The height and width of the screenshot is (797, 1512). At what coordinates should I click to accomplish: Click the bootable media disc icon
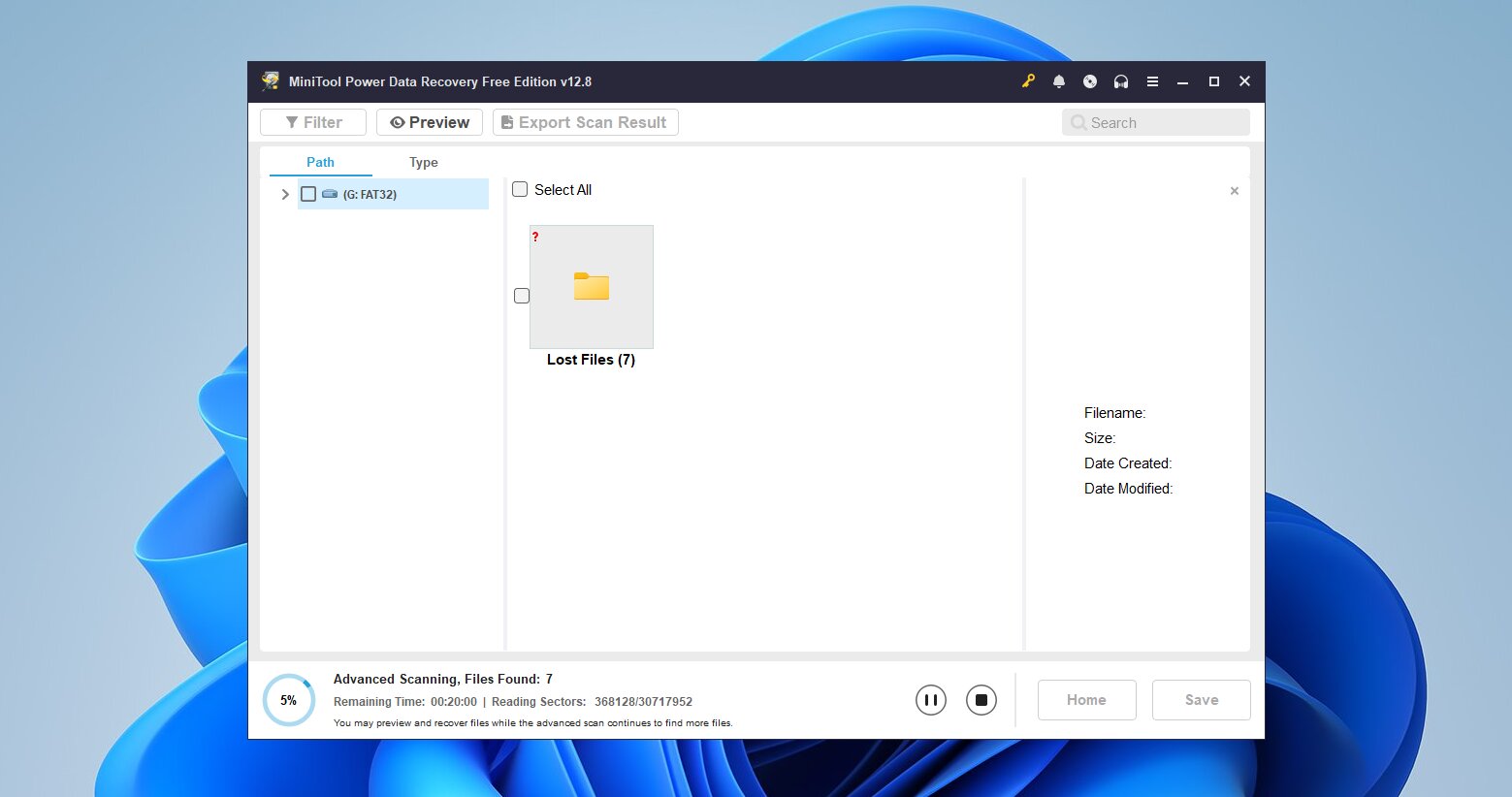(x=1089, y=81)
